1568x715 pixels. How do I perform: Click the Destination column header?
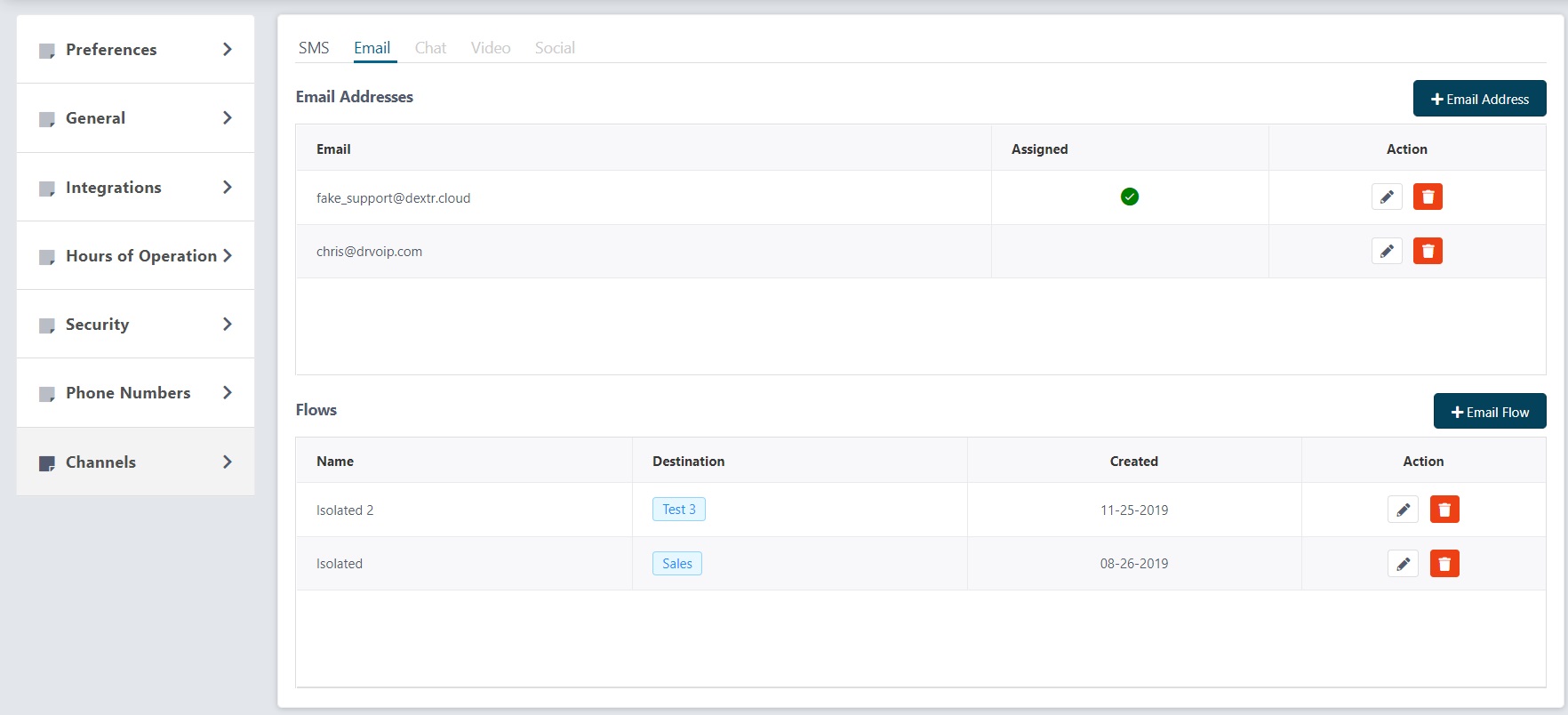coord(689,462)
